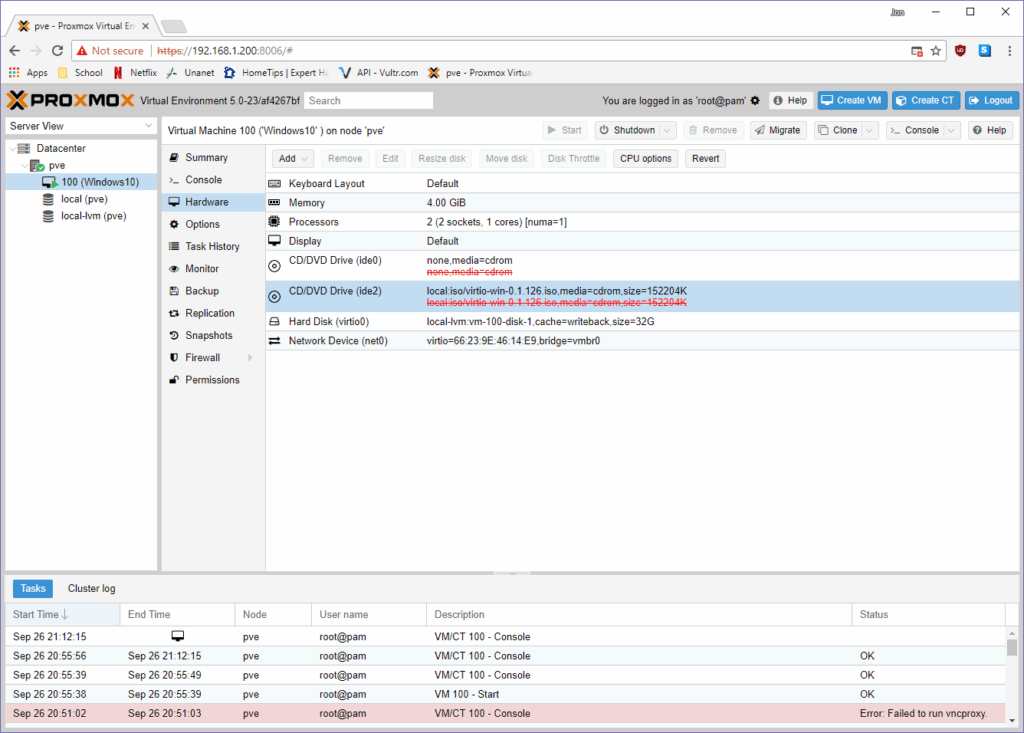
Task: Open the Monitor section
Action: coord(213,269)
